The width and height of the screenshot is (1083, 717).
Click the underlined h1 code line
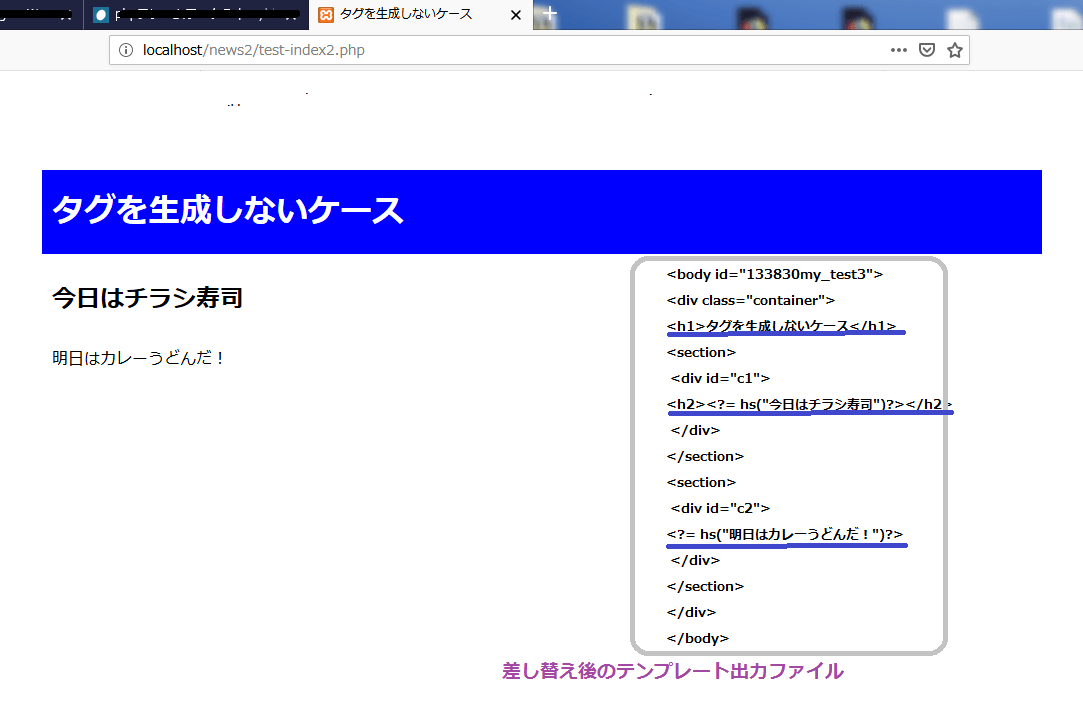click(781, 326)
